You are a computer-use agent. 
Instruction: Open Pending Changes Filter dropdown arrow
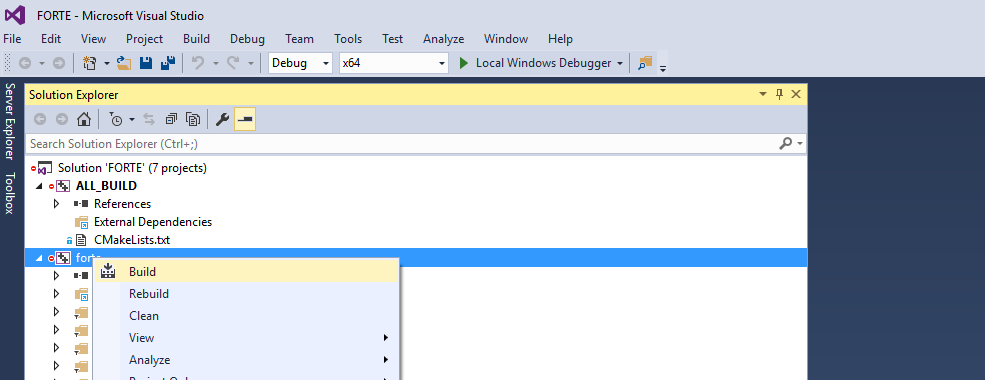coord(132,119)
